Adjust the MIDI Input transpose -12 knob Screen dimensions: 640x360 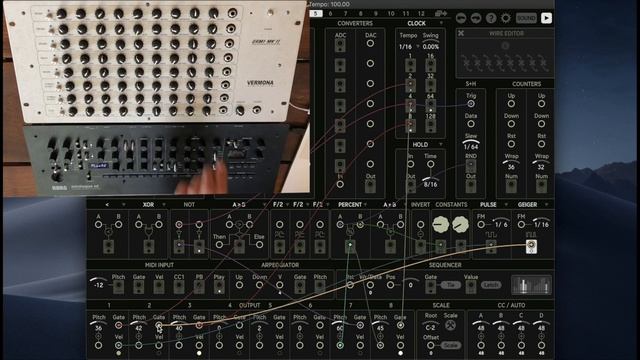pos(98,283)
